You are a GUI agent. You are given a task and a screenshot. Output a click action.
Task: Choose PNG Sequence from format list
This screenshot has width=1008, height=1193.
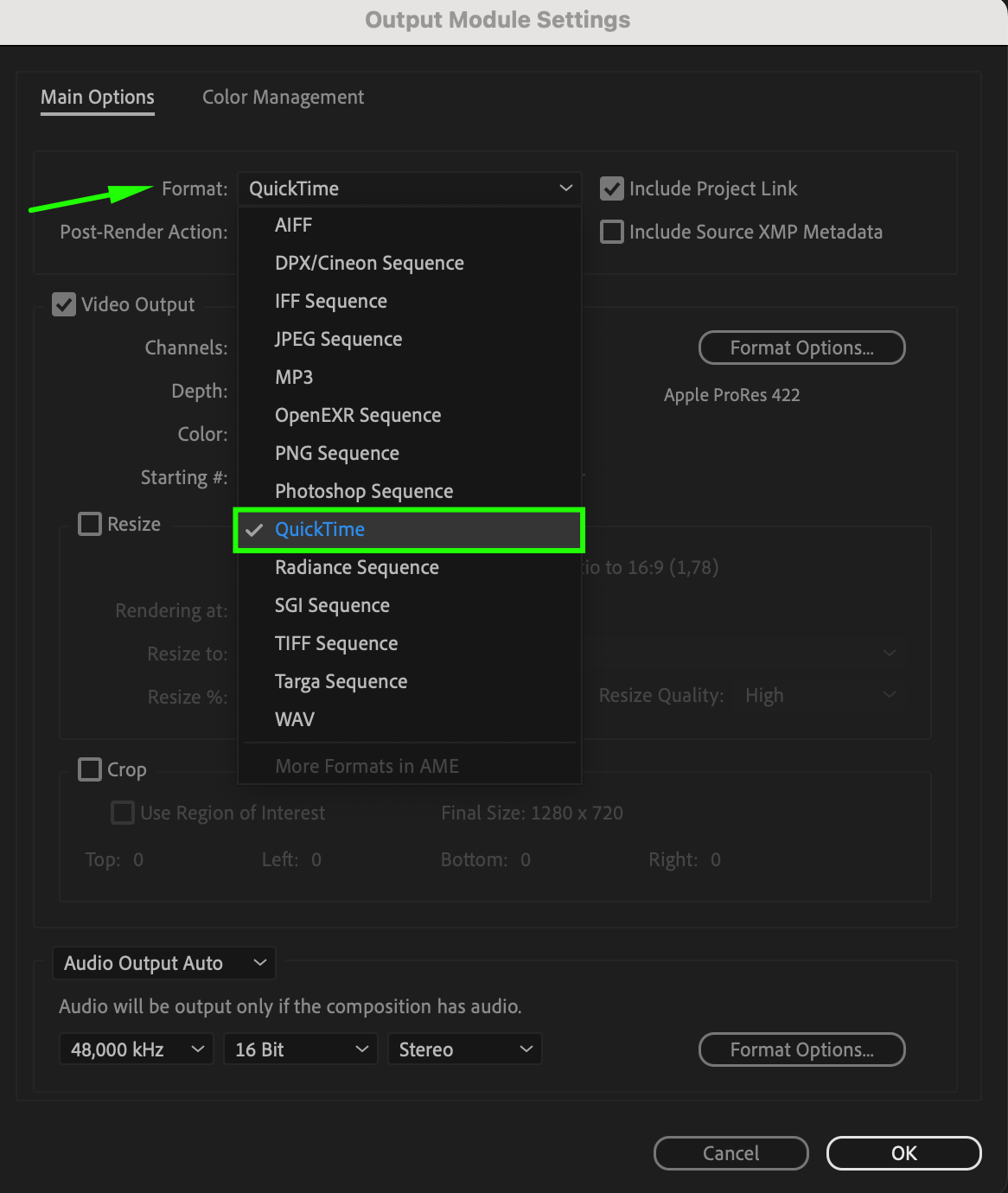pos(337,453)
